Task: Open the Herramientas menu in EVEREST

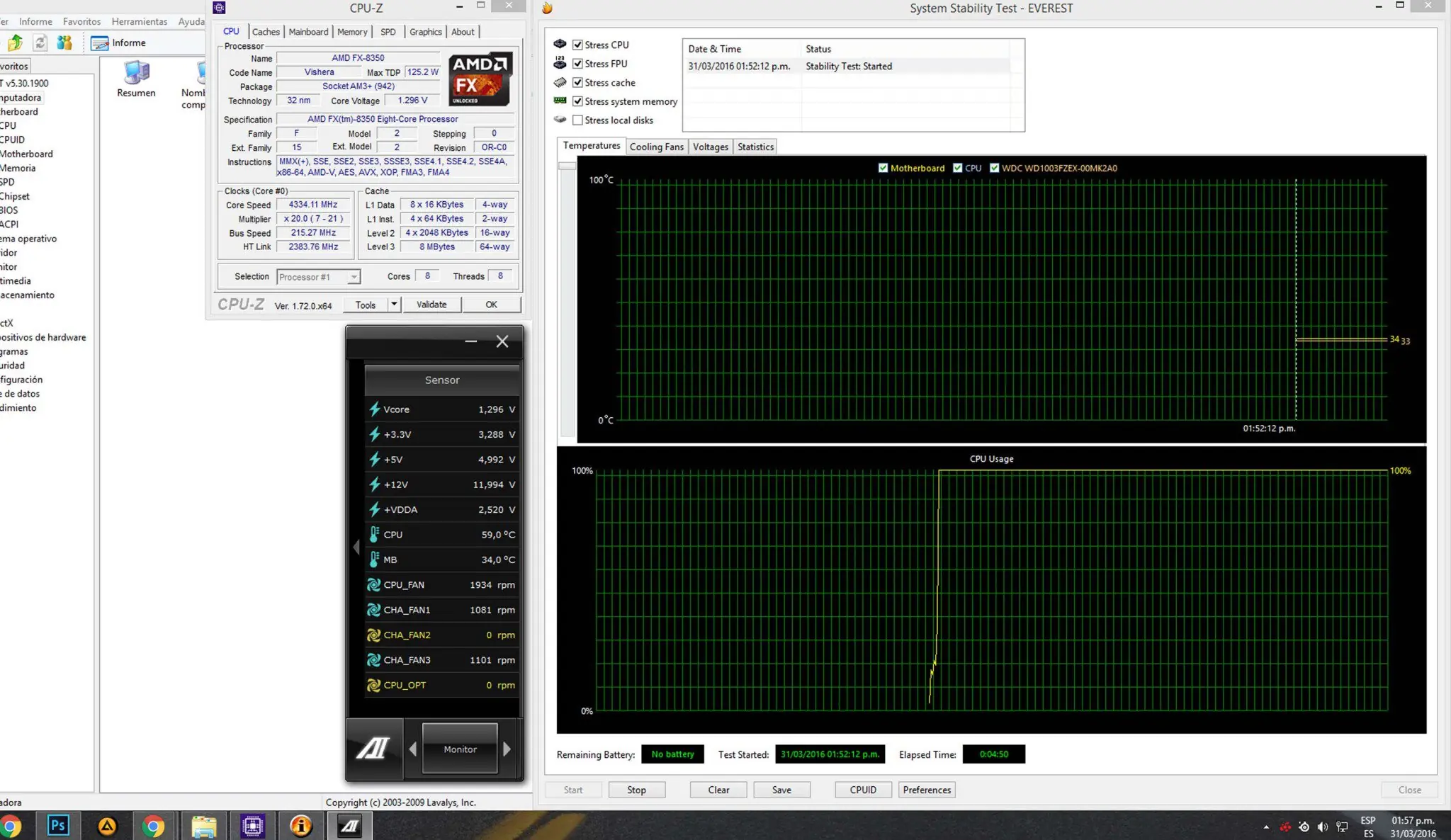Action: point(140,21)
